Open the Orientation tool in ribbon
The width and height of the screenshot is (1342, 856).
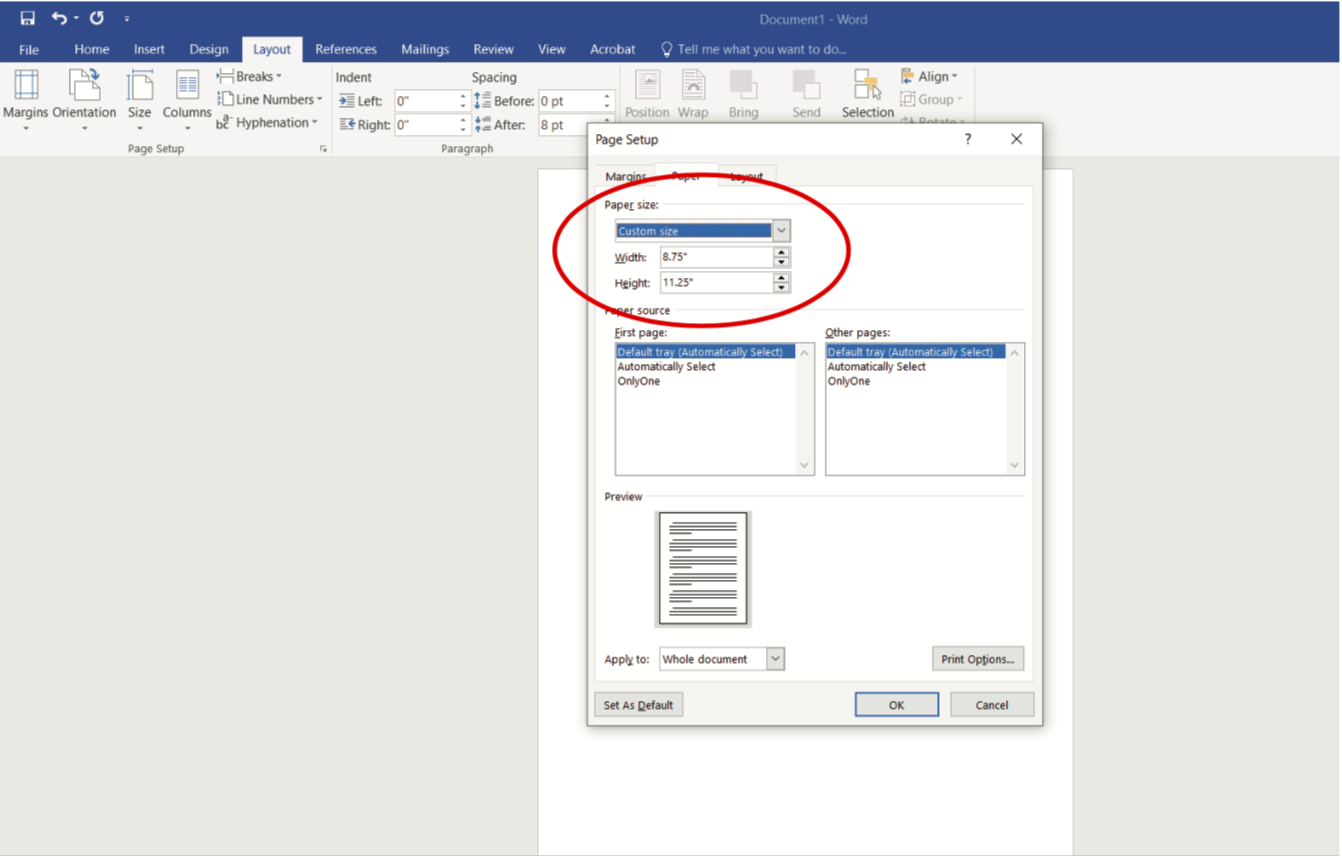point(84,98)
